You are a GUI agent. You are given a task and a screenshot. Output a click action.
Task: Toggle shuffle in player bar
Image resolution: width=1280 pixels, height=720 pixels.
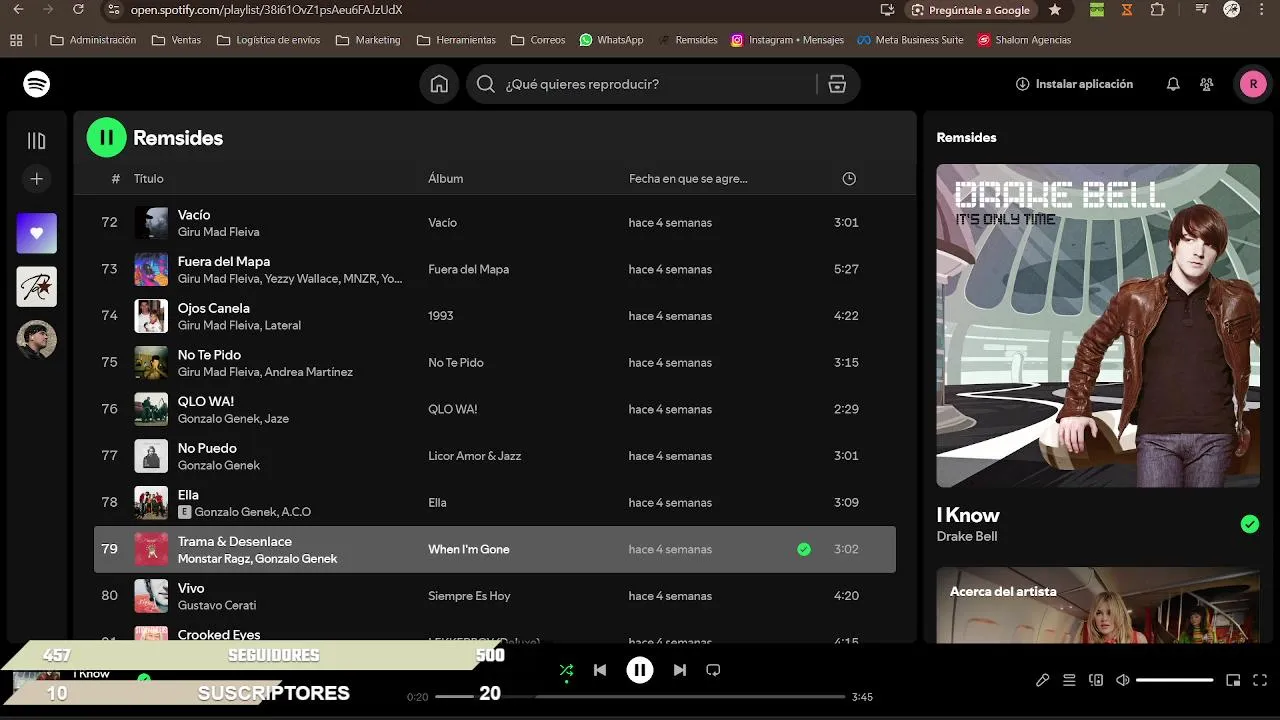pyautogui.click(x=567, y=670)
